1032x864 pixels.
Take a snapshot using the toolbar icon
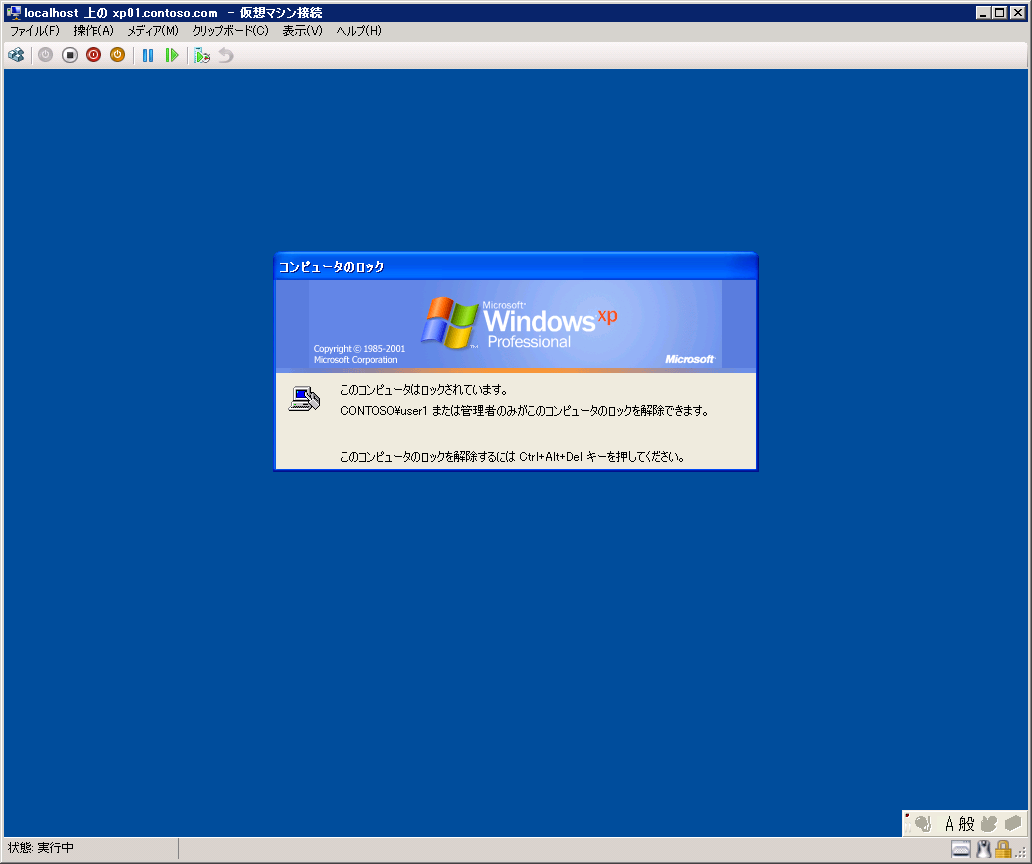[x=202, y=55]
